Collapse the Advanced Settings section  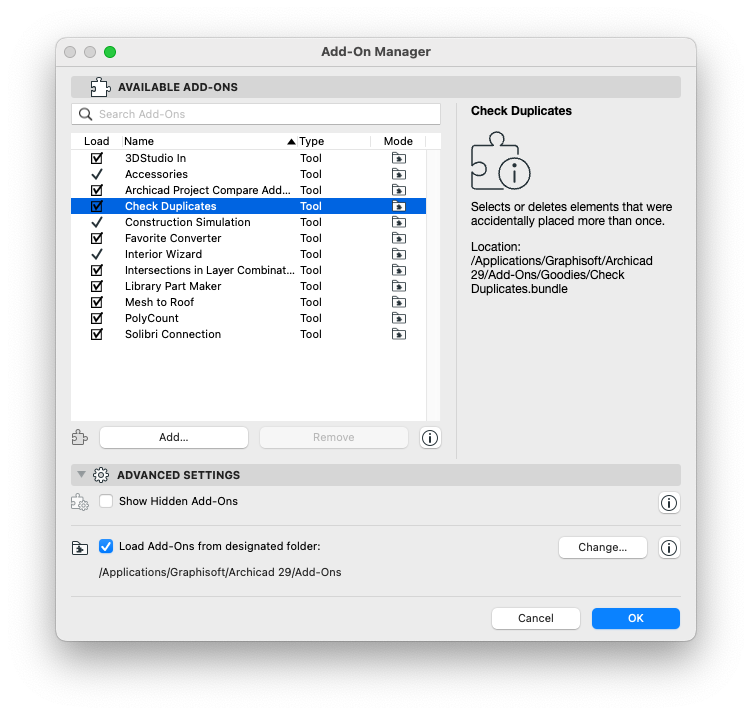pos(82,475)
